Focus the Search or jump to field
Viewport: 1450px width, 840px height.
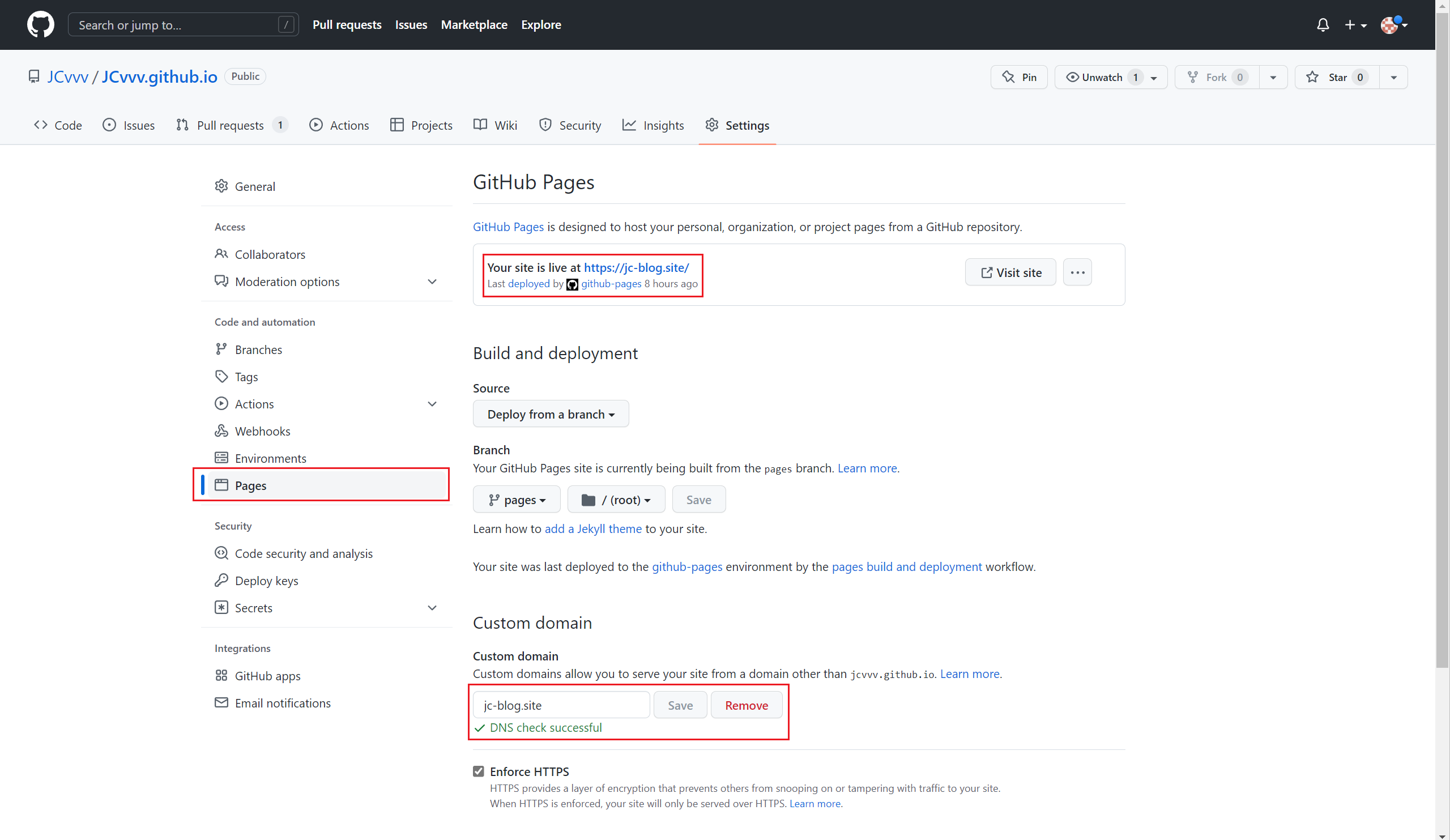click(x=183, y=25)
